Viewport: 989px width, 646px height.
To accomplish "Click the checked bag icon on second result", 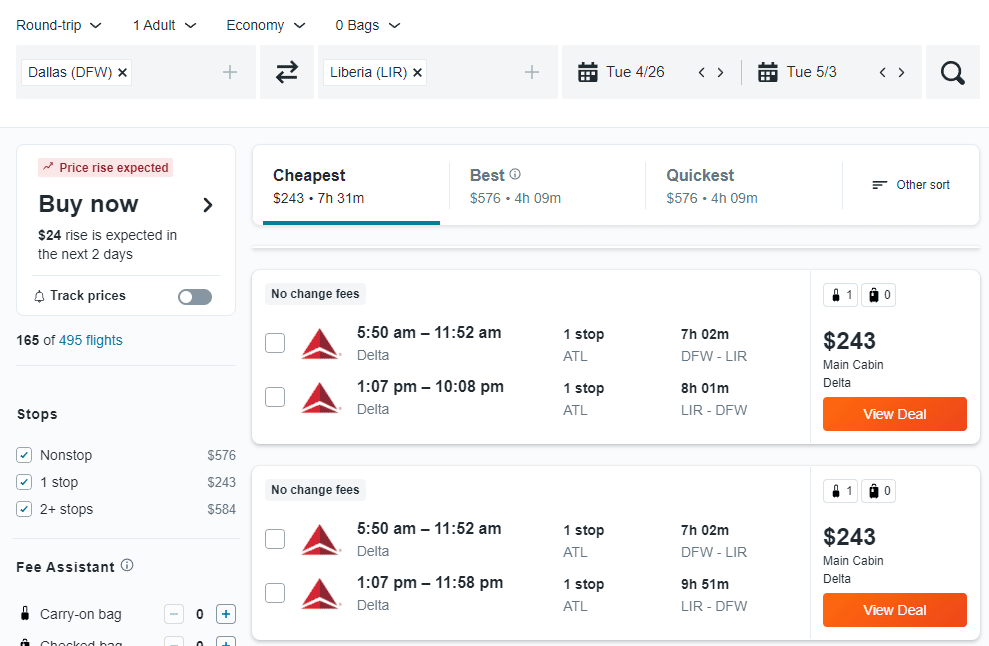I will point(875,490).
